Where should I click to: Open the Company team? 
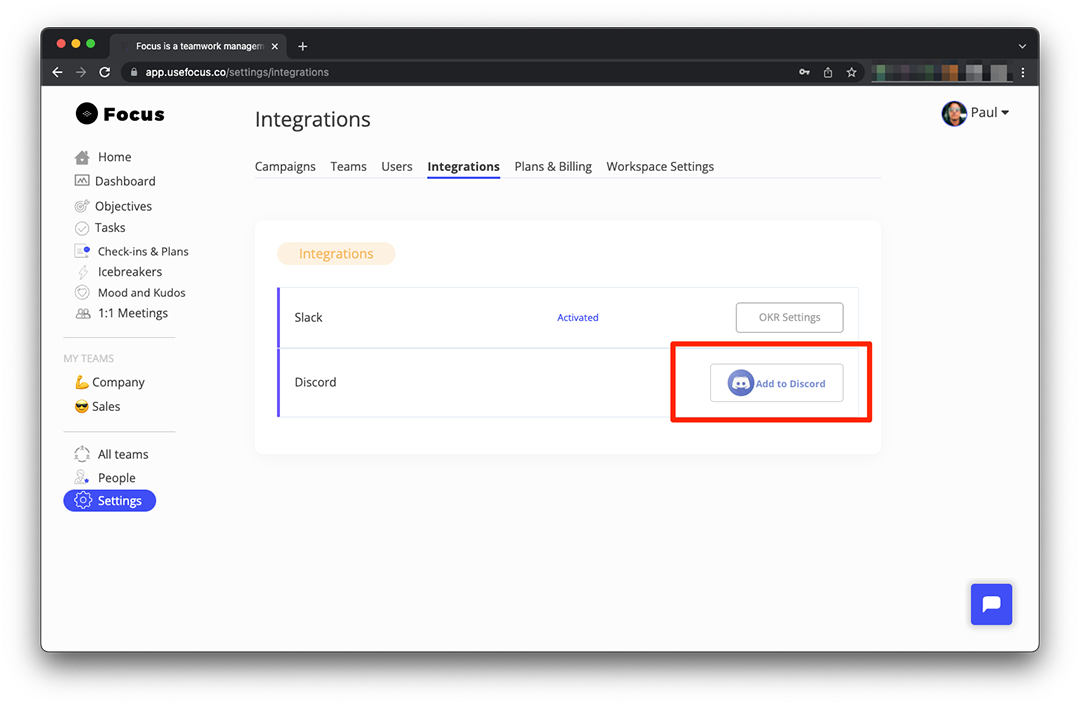pyautogui.click(x=118, y=382)
